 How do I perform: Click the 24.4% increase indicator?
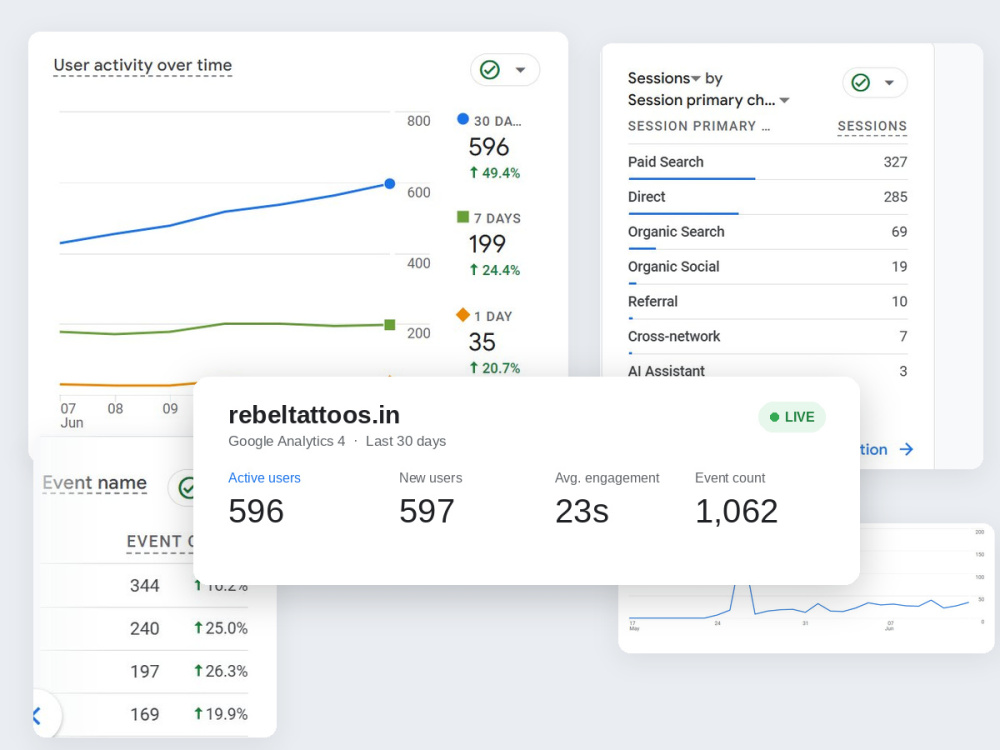click(495, 270)
